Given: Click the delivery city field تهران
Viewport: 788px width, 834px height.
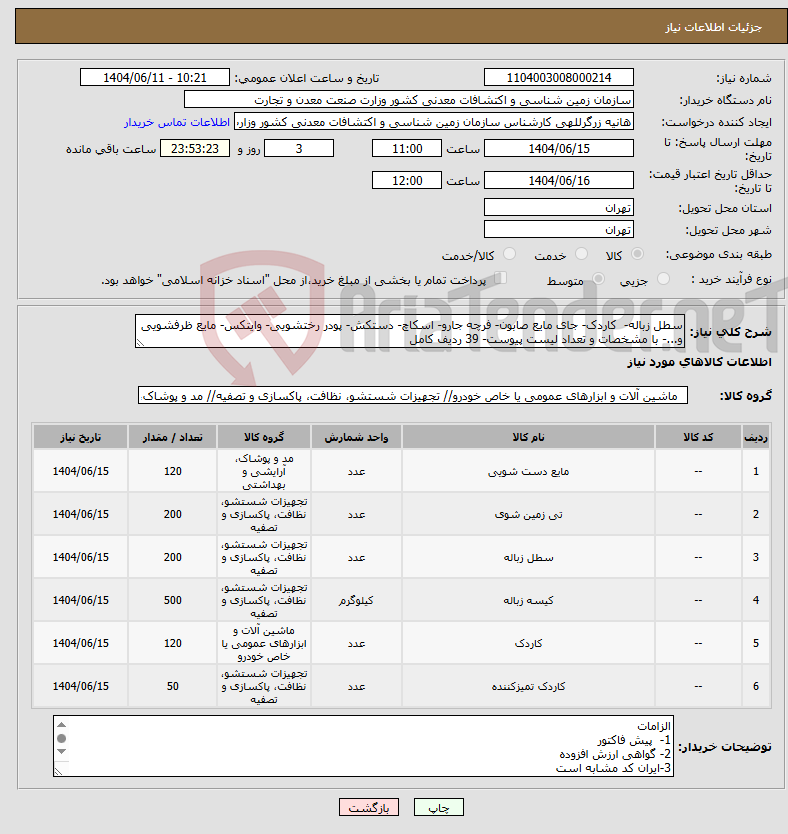Looking at the screenshot, I should click(559, 230).
